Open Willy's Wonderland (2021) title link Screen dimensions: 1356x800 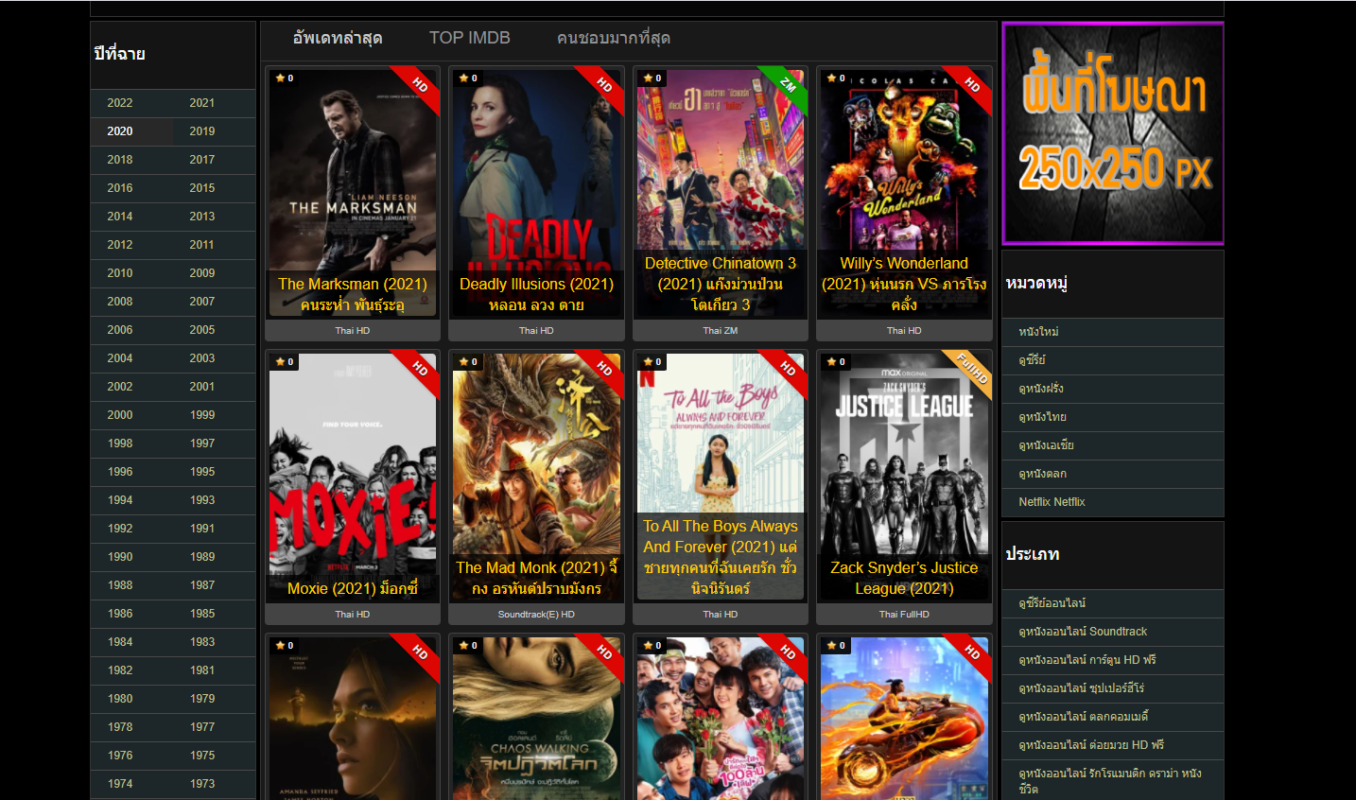(x=904, y=284)
